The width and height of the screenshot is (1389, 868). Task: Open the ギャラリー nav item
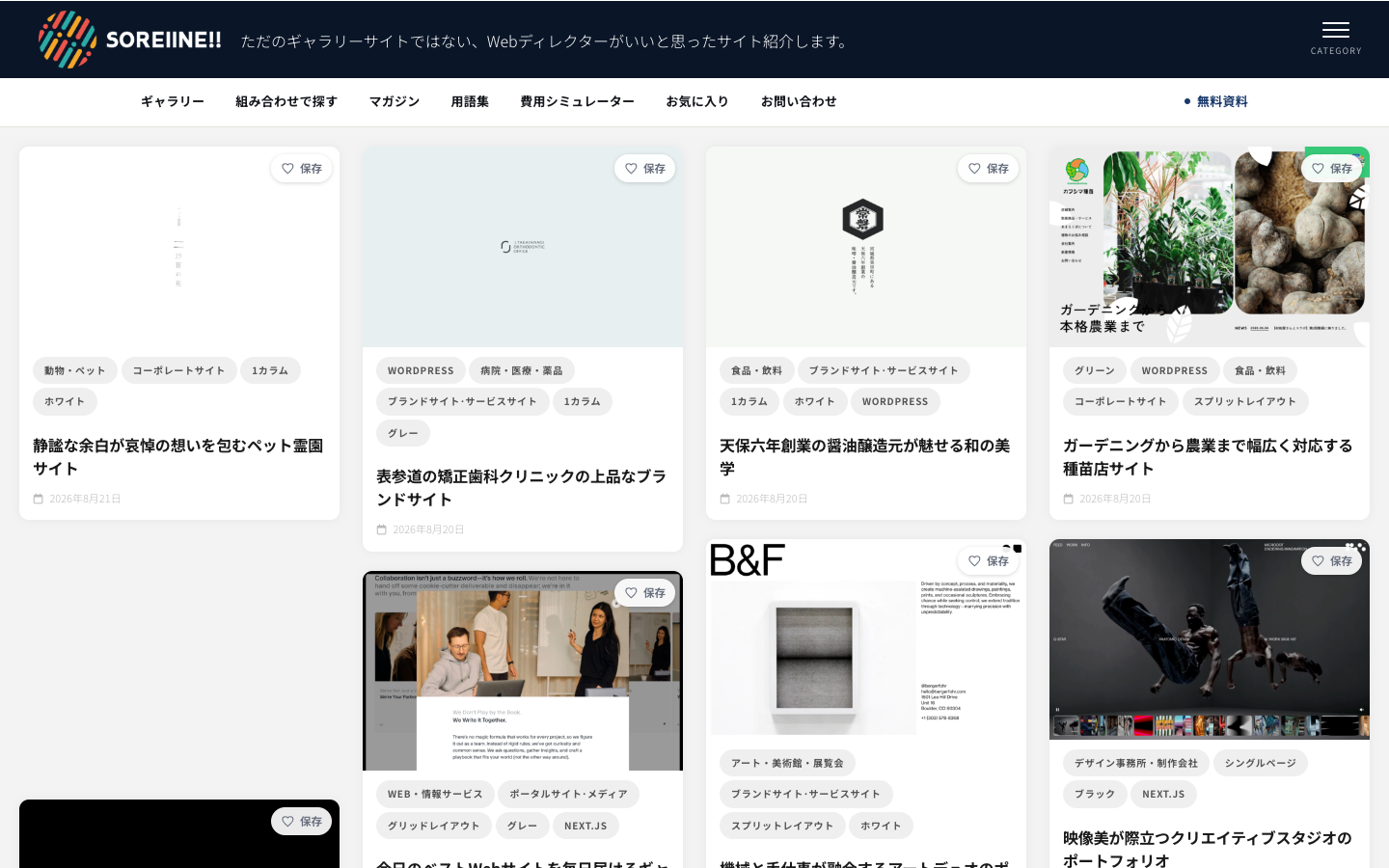tap(173, 101)
